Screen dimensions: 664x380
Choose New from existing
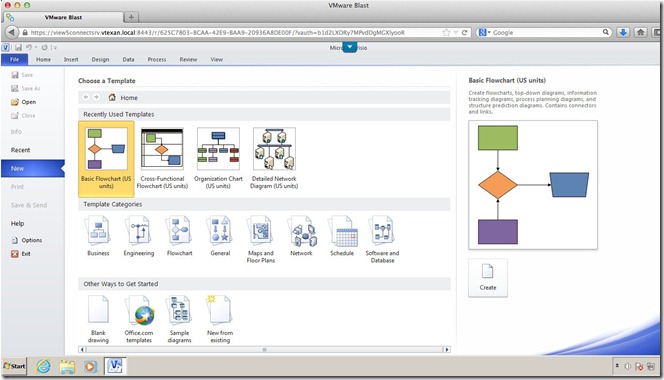pos(220,319)
